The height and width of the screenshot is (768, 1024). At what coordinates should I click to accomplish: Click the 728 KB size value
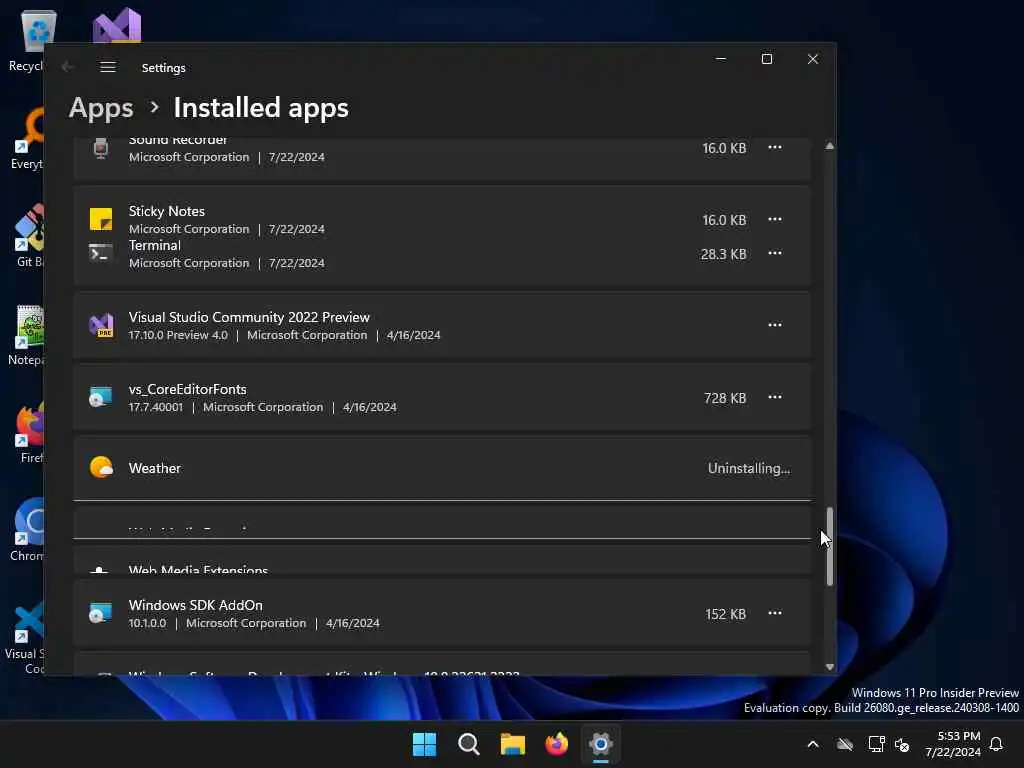(x=725, y=398)
